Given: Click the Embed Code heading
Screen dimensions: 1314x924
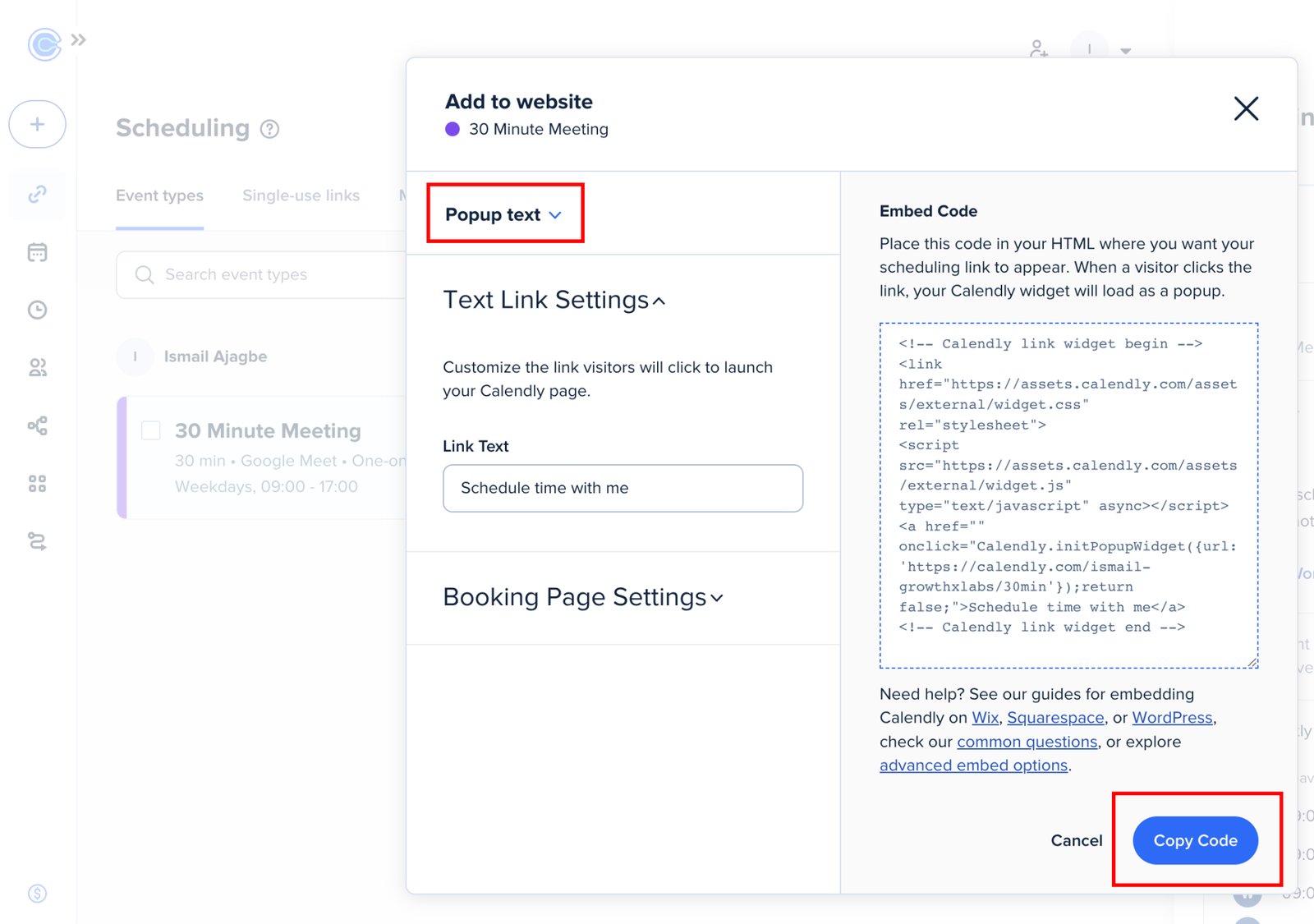Looking at the screenshot, I should (x=928, y=211).
